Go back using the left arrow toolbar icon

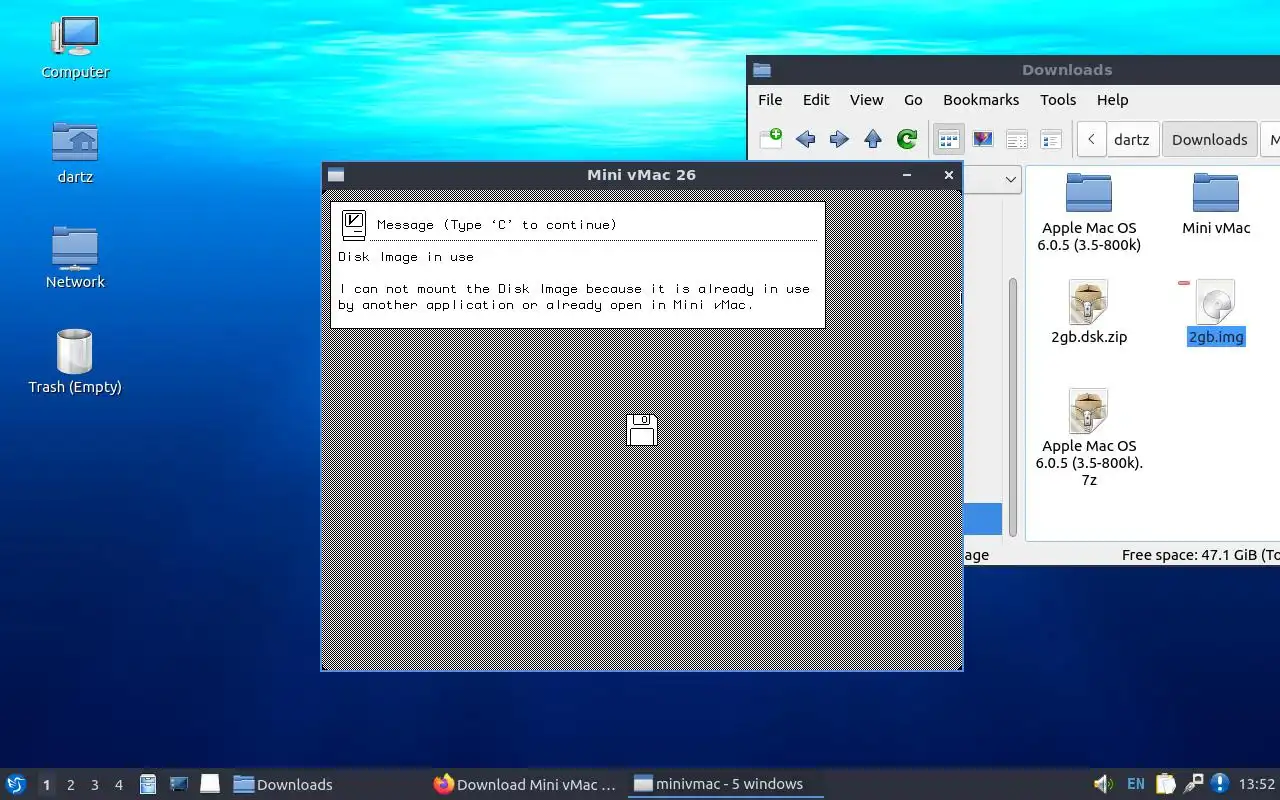point(805,139)
